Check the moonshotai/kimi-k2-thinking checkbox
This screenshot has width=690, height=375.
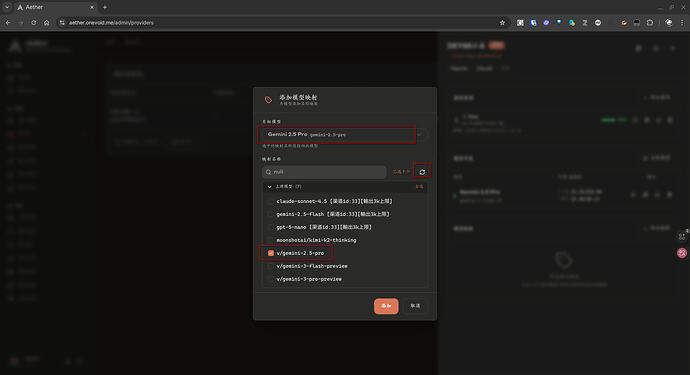[x=271, y=240]
